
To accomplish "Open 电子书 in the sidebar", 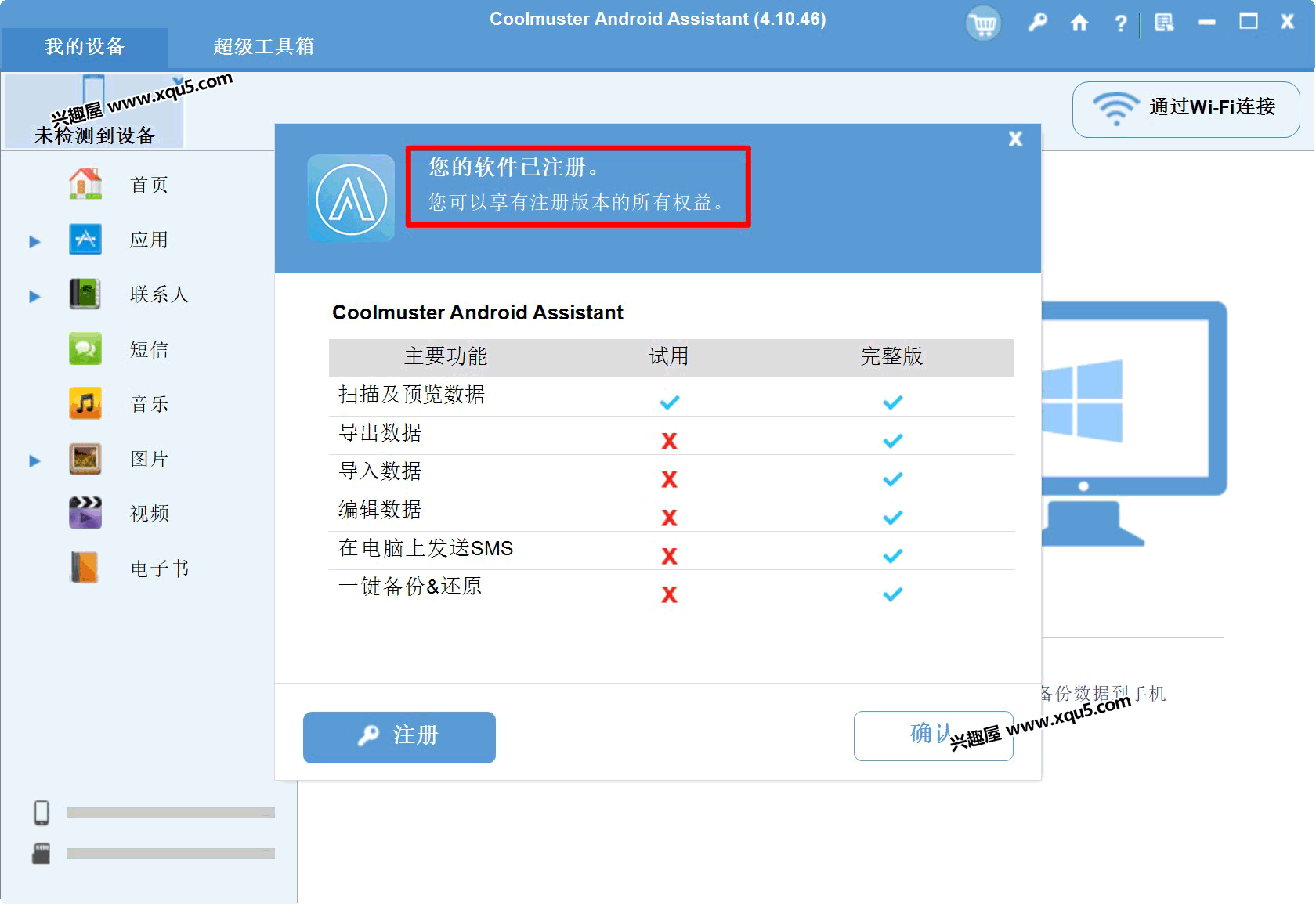I will [x=159, y=569].
